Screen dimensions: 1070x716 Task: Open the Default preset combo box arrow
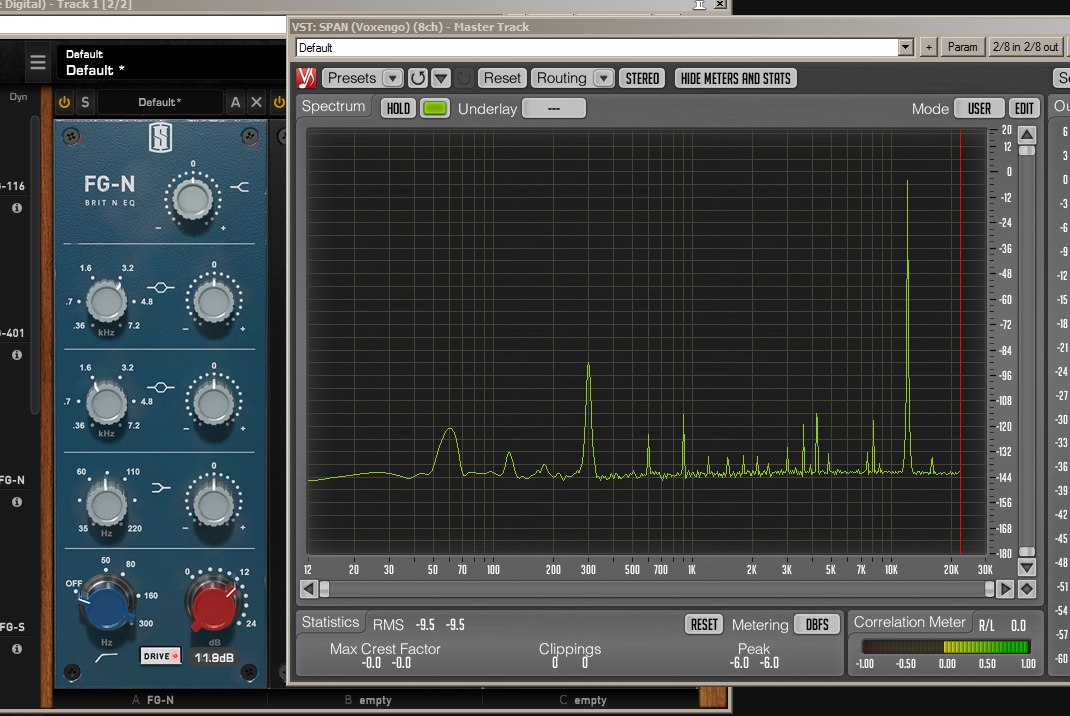(x=906, y=47)
